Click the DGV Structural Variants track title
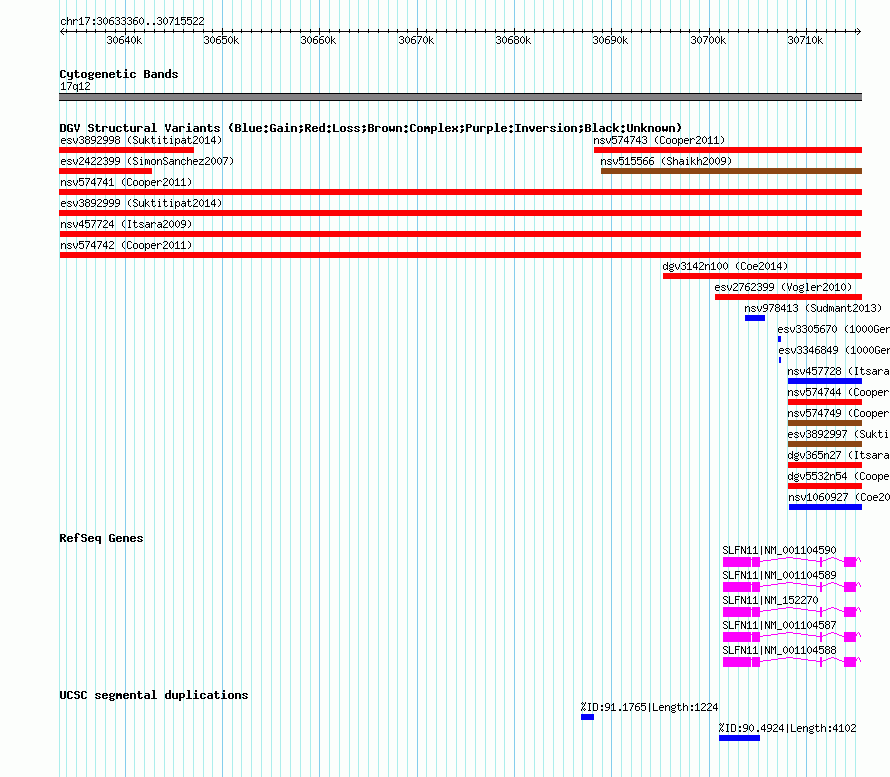This screenshot has height=777, width=890. [x=370, y=128]
